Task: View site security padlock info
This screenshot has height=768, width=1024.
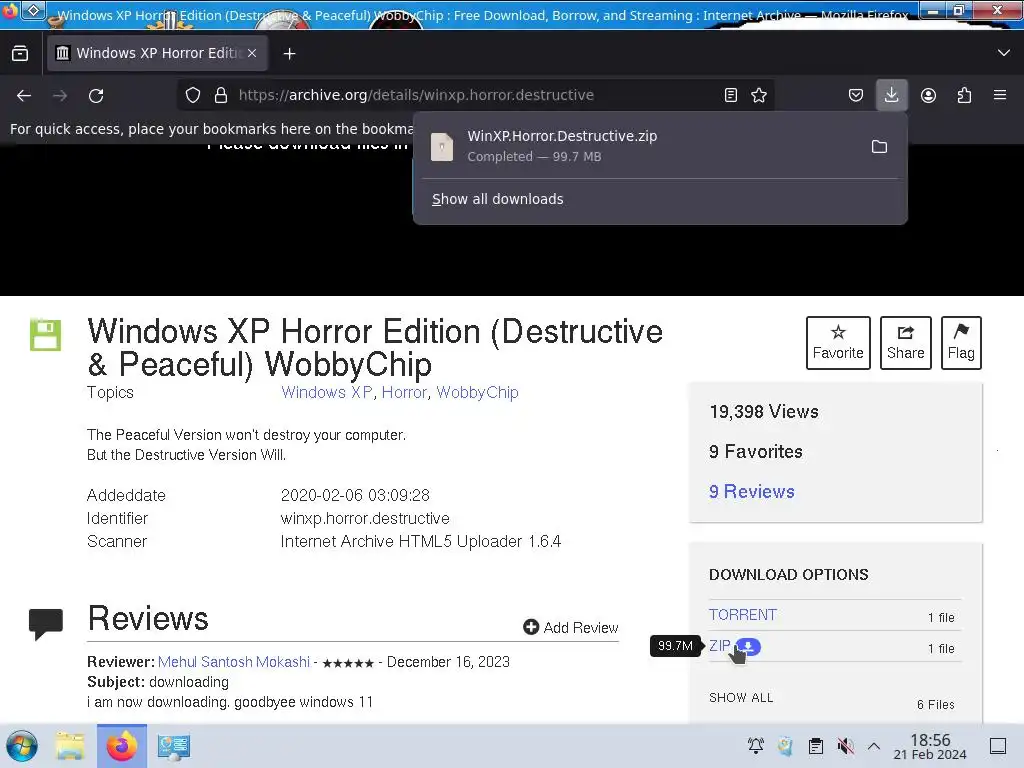Action: click(221, 95)
